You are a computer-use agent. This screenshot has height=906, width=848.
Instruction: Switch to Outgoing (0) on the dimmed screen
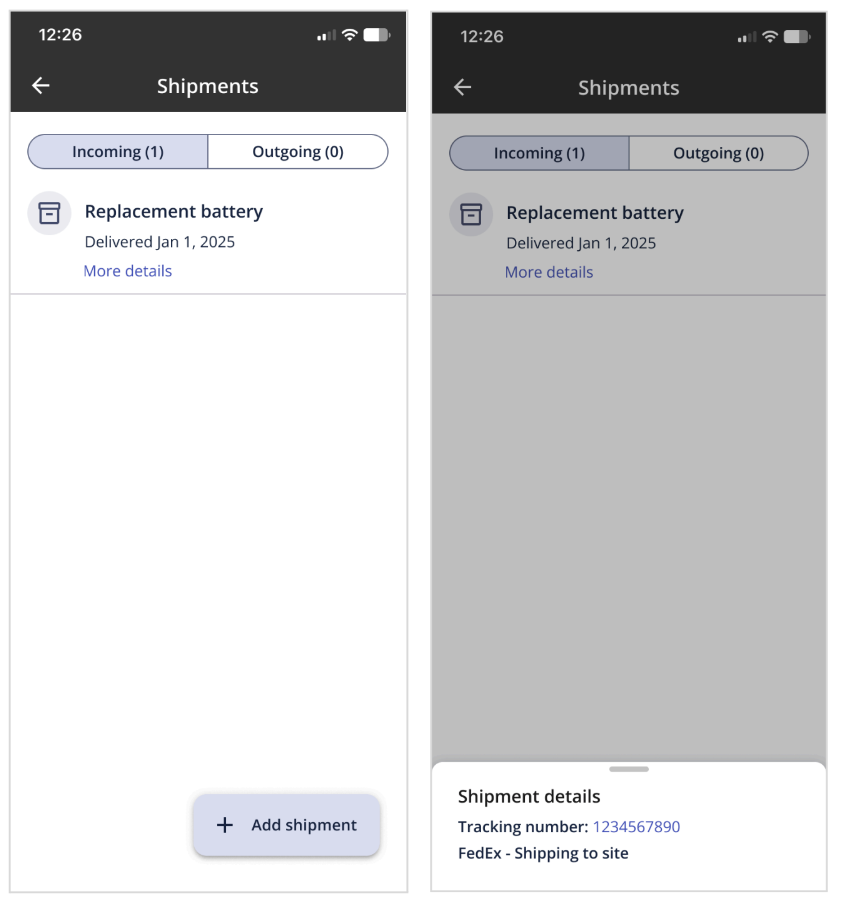tap(718, 153)
